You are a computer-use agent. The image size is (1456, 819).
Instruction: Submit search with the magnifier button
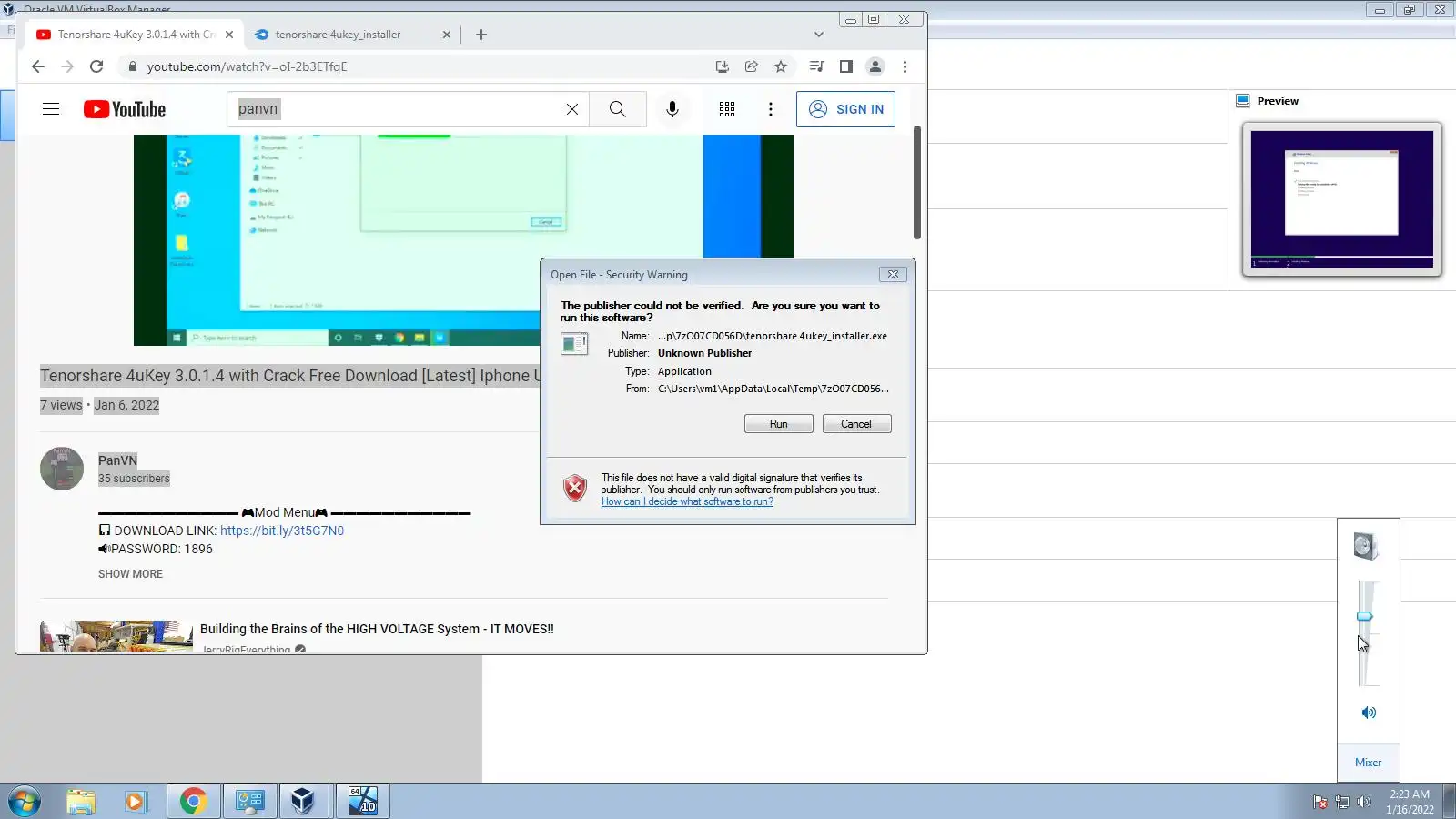click(x=618, y=109)
